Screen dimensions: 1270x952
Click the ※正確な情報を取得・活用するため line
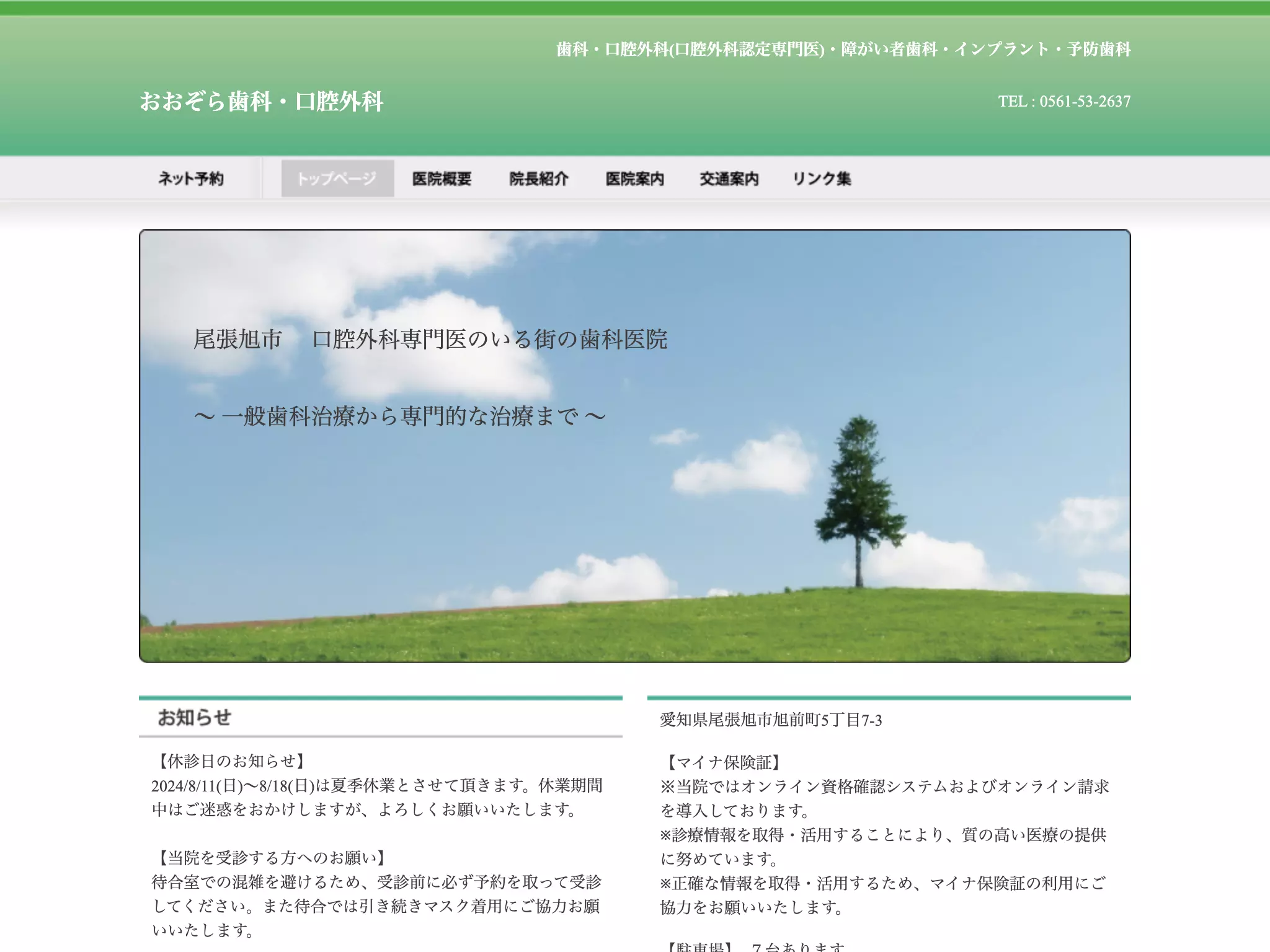point(884,895)
